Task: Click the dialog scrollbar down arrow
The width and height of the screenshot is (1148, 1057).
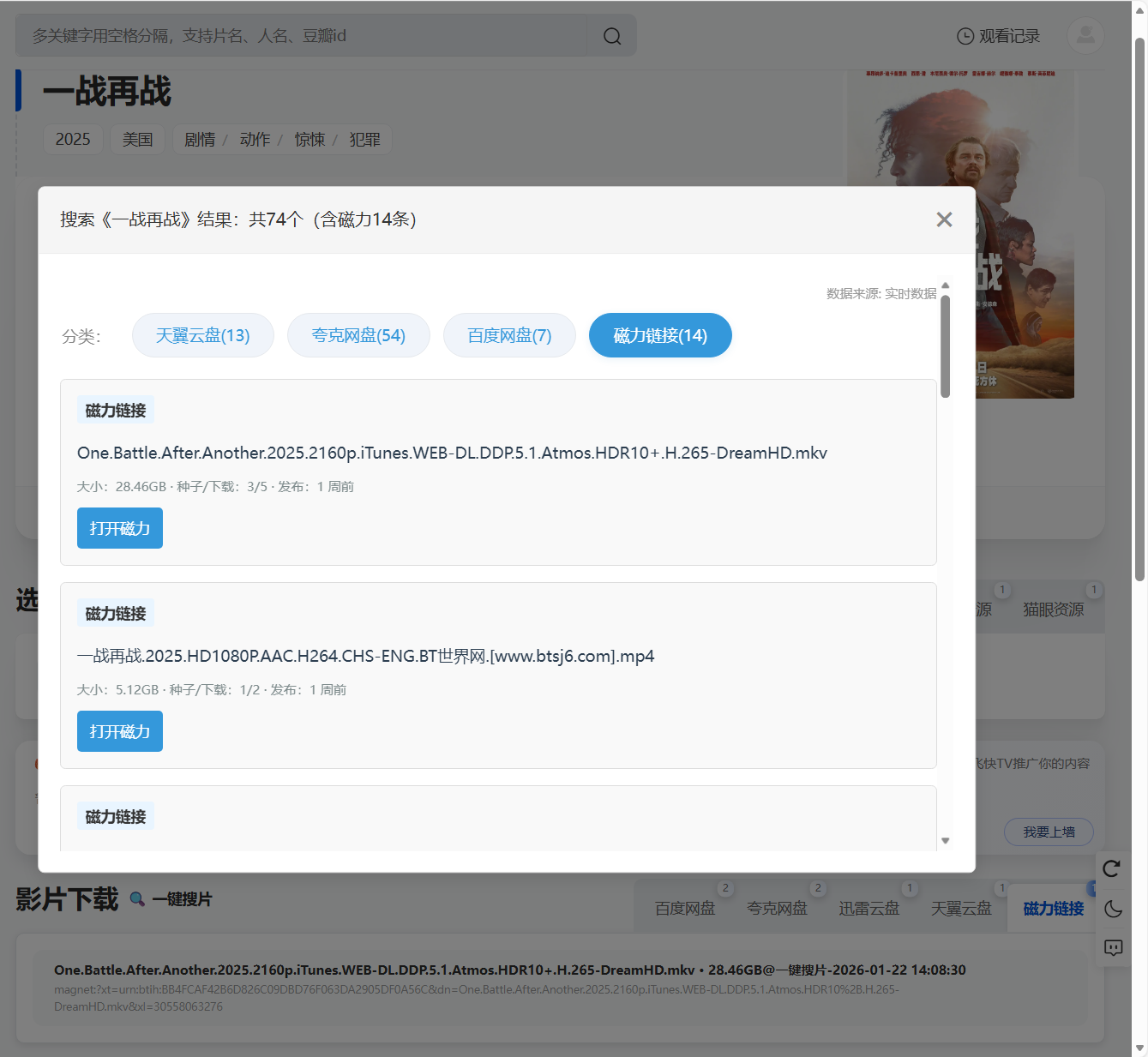Action: click(945, 841)
